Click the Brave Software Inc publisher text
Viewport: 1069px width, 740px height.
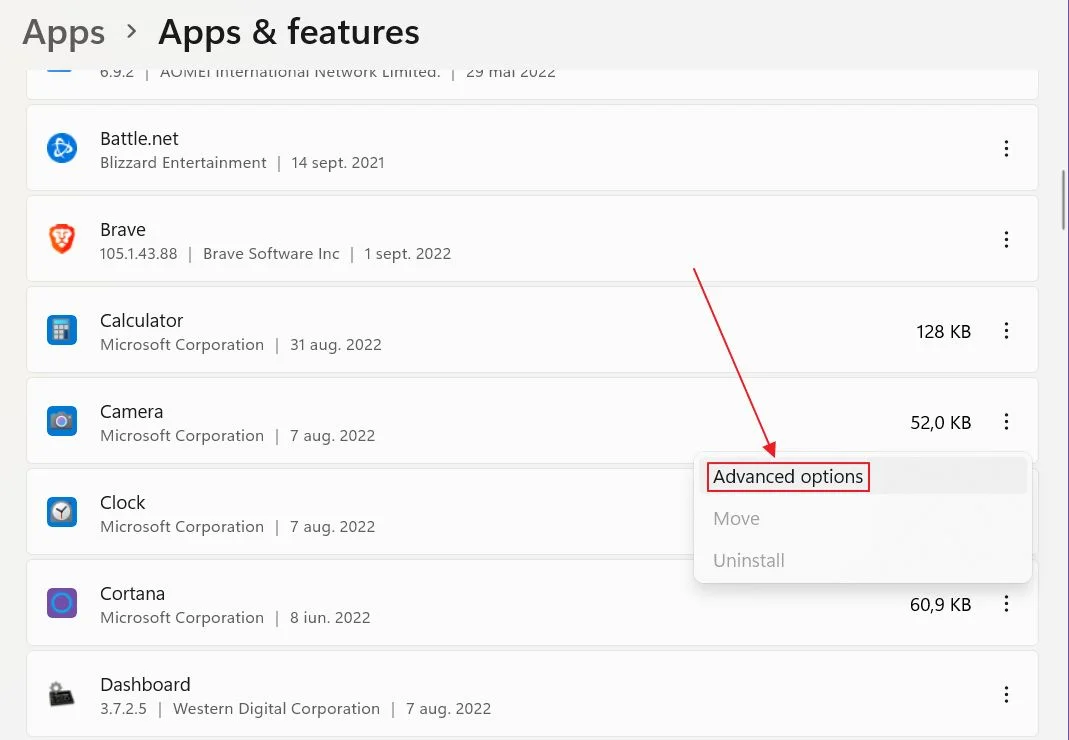[271, 254]
